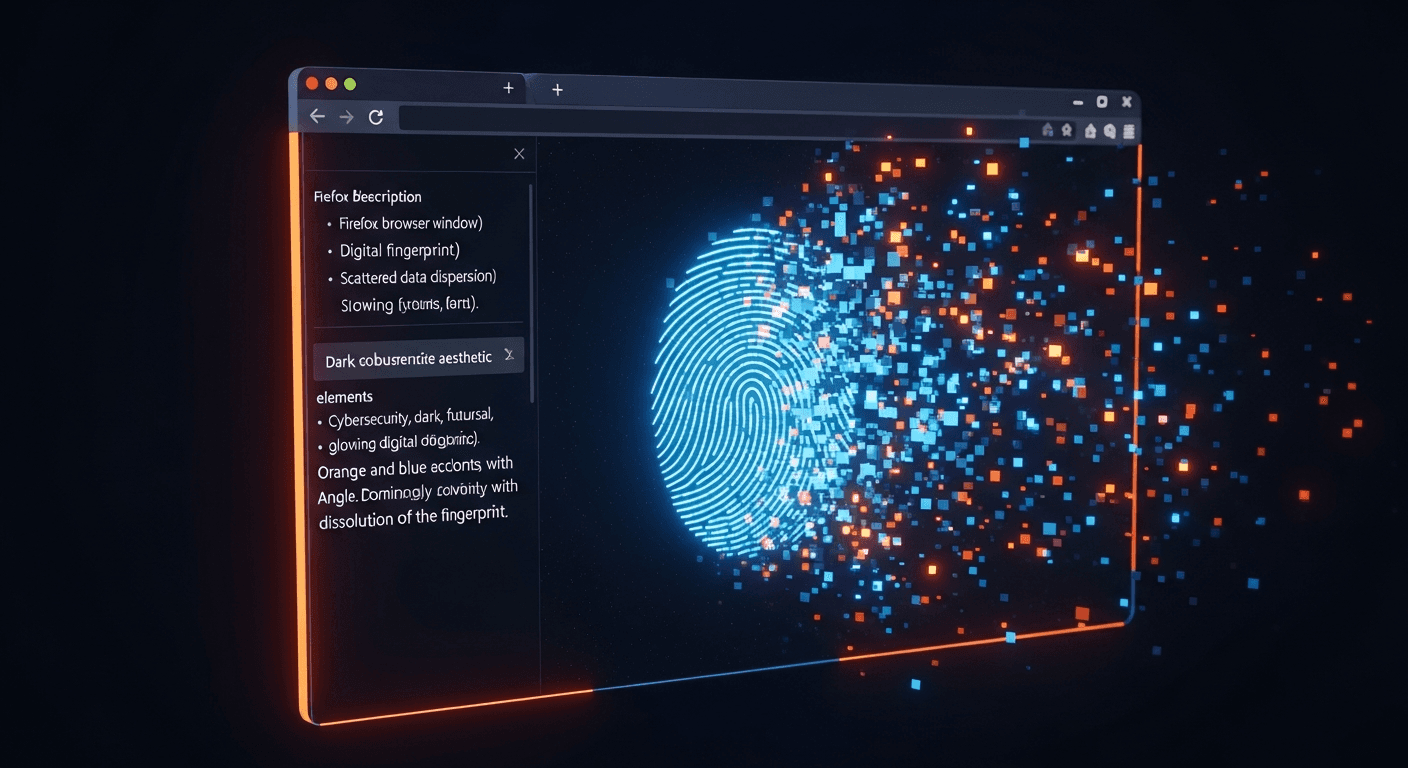Screen dimensions: 1408x768
Task: Click the red traffic-light dot
Action: (311, 83)
